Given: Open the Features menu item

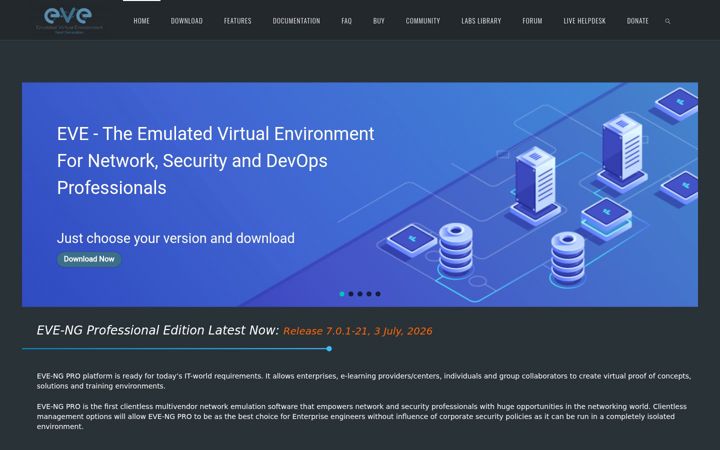Looking at the screenshot, I should point(237,21).
